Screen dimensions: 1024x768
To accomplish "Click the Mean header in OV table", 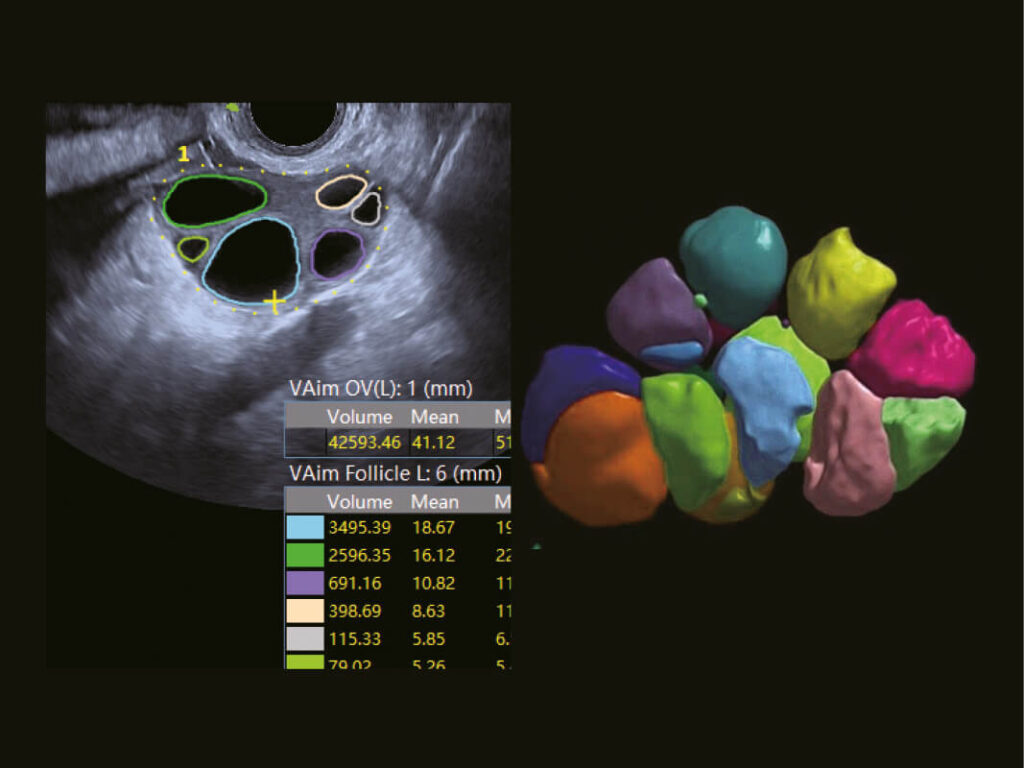I will point(435,416).
